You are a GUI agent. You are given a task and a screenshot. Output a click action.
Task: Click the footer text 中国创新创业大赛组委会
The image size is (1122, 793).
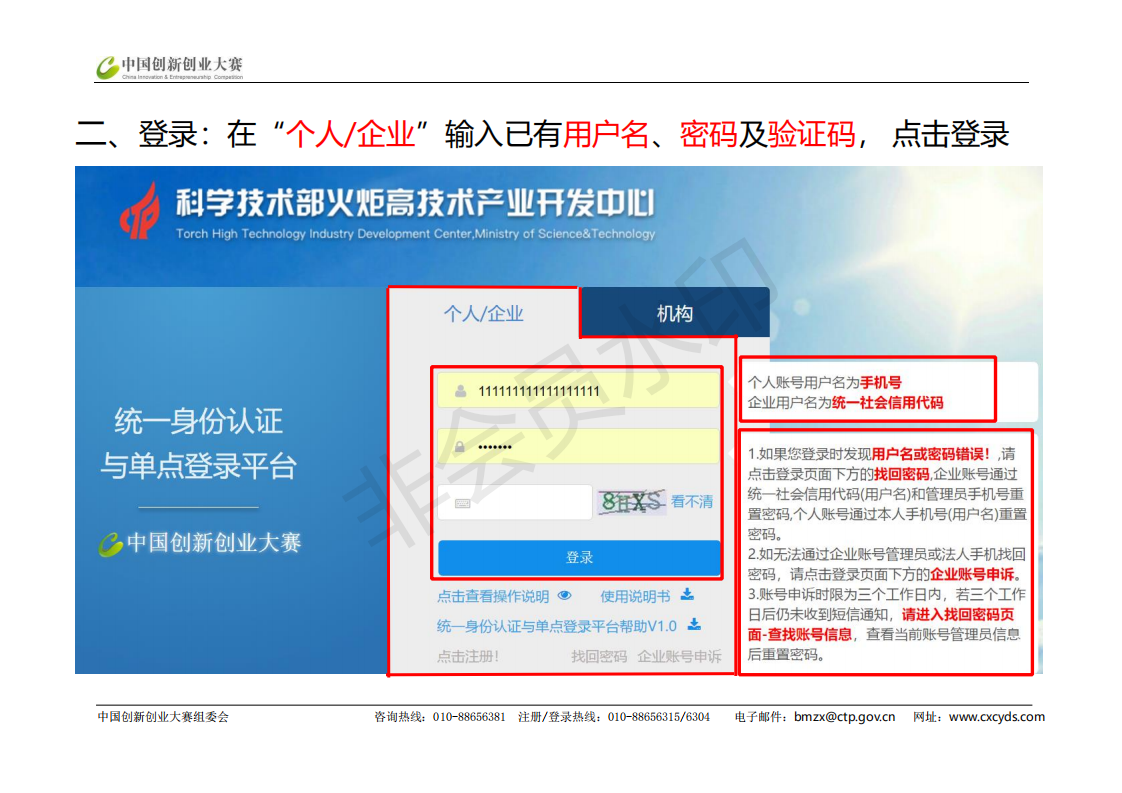(163, 716)
